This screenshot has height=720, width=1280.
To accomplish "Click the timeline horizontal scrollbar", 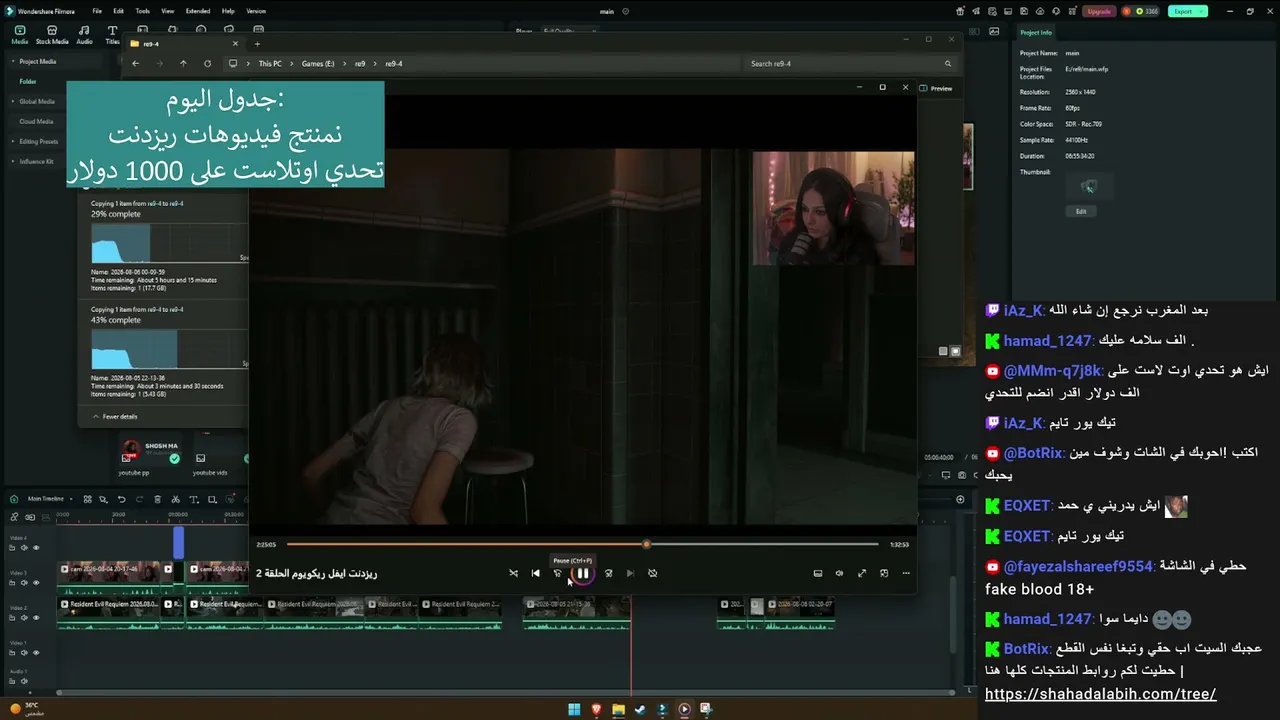I will point(505,692).
